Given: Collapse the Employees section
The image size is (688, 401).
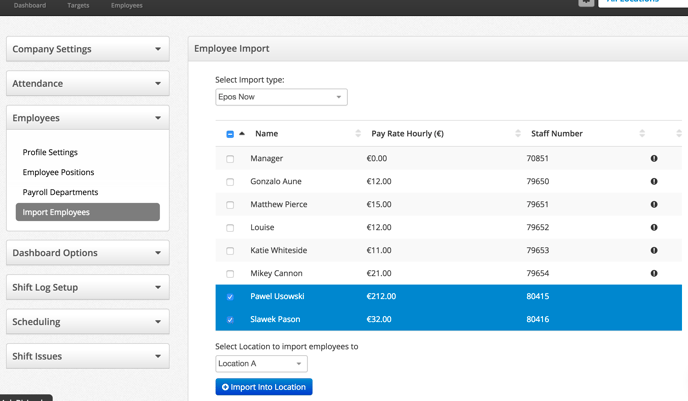Looking at the screenshot, I should 88,118.
